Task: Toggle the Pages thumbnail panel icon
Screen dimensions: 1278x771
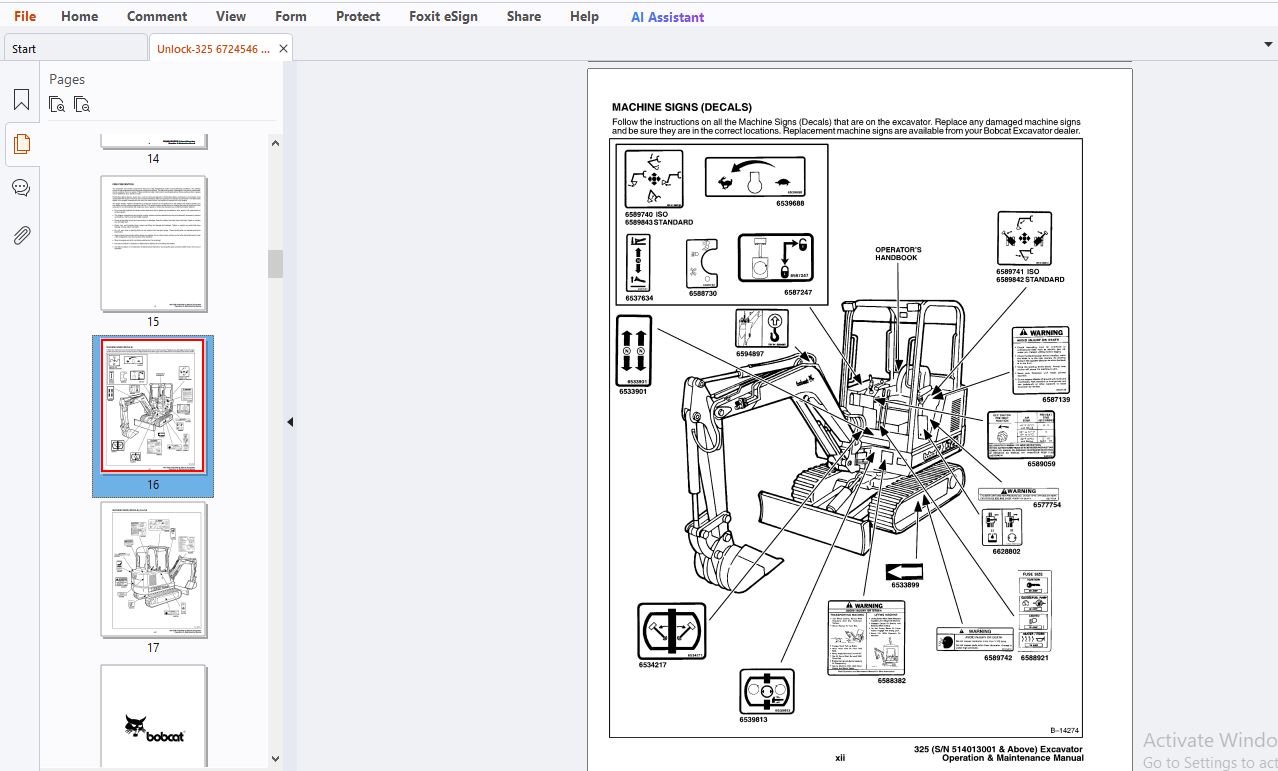Action: (21, 144)
